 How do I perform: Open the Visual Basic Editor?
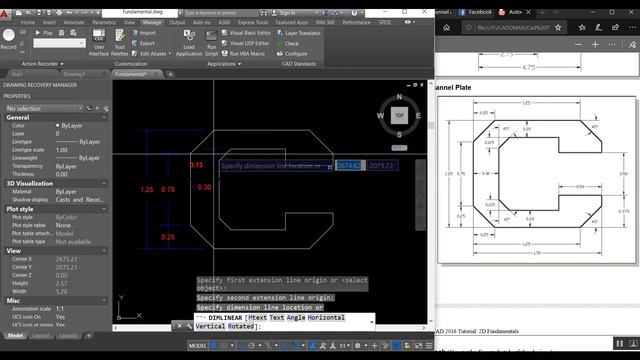click(246, 33)
